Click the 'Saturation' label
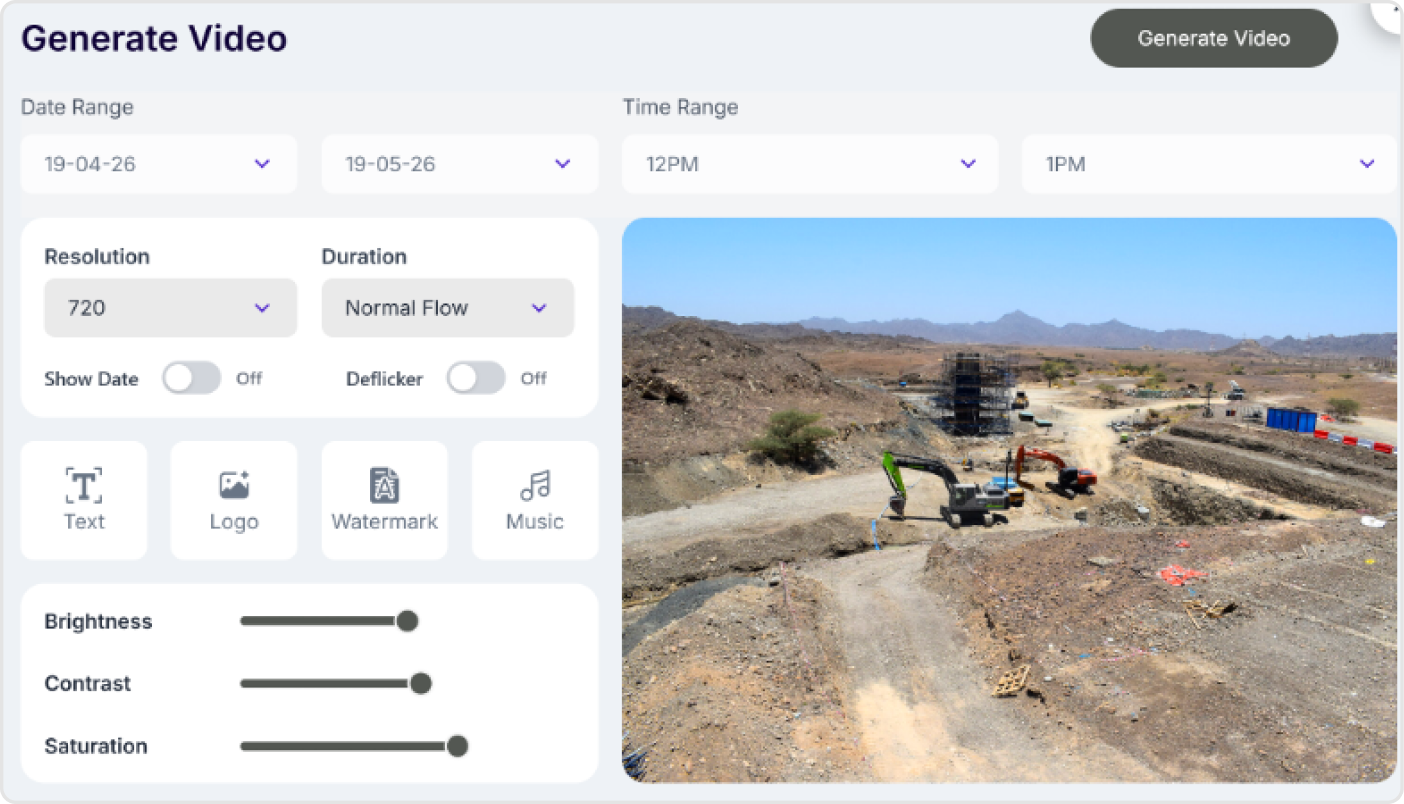The image size is (1404, 804). (96, 746)
